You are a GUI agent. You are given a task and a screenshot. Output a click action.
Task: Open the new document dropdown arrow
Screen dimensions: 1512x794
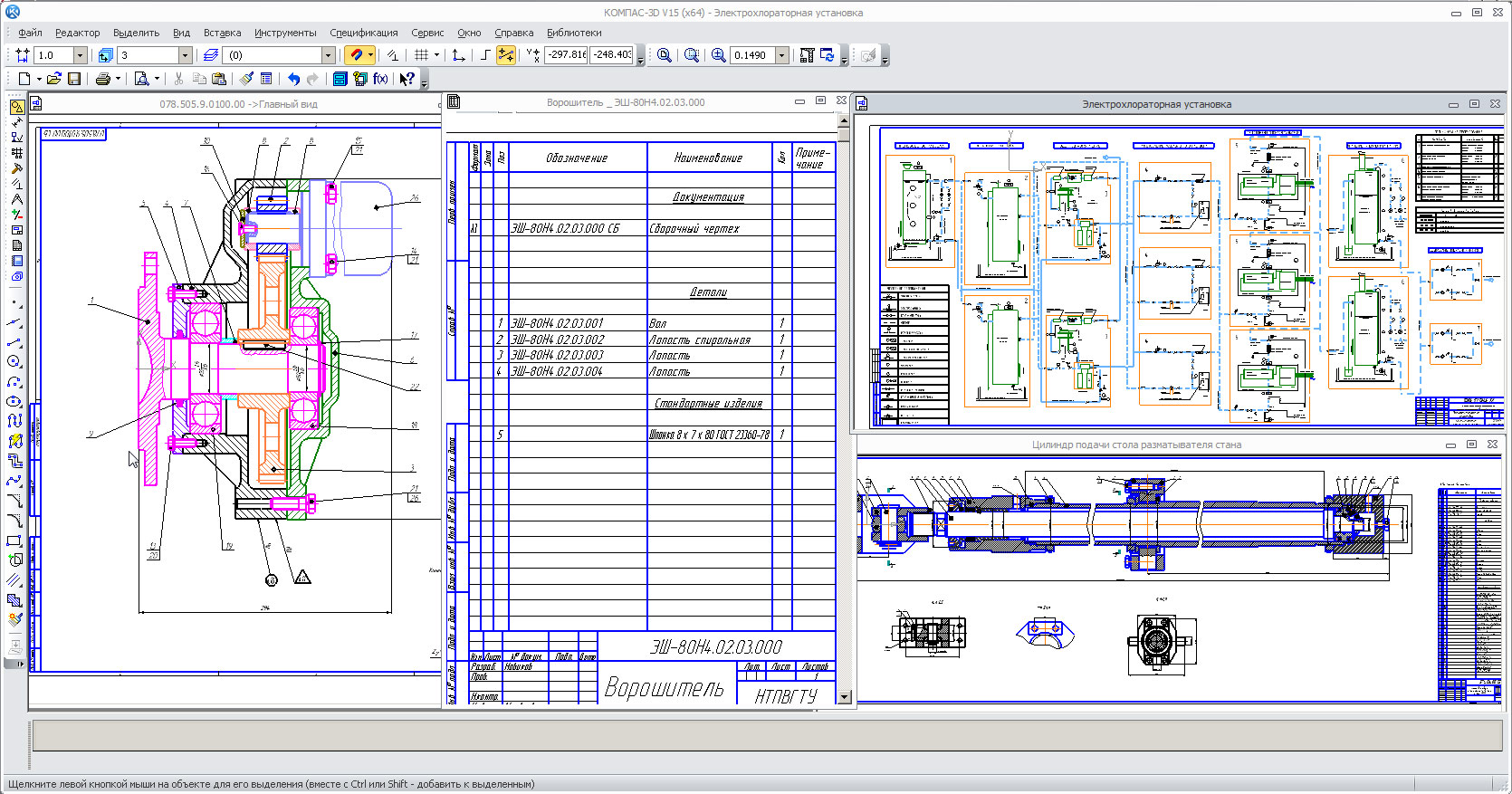pyautogui.click(x=39, y=79)
